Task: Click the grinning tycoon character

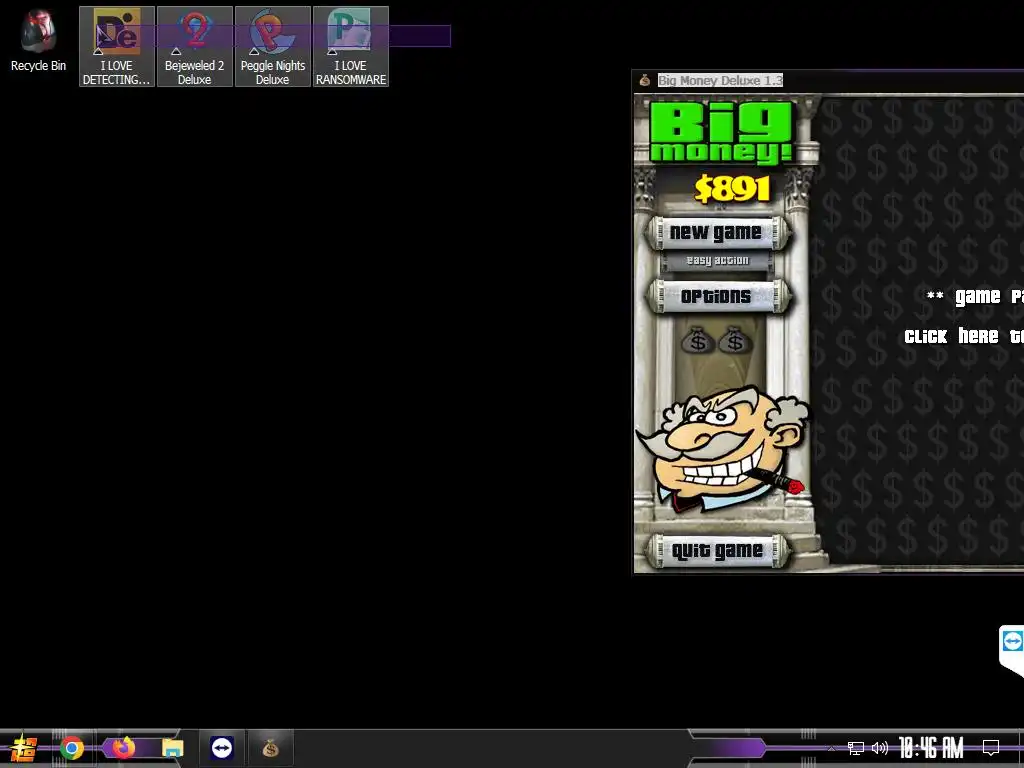Action: [x=724, y=447]
